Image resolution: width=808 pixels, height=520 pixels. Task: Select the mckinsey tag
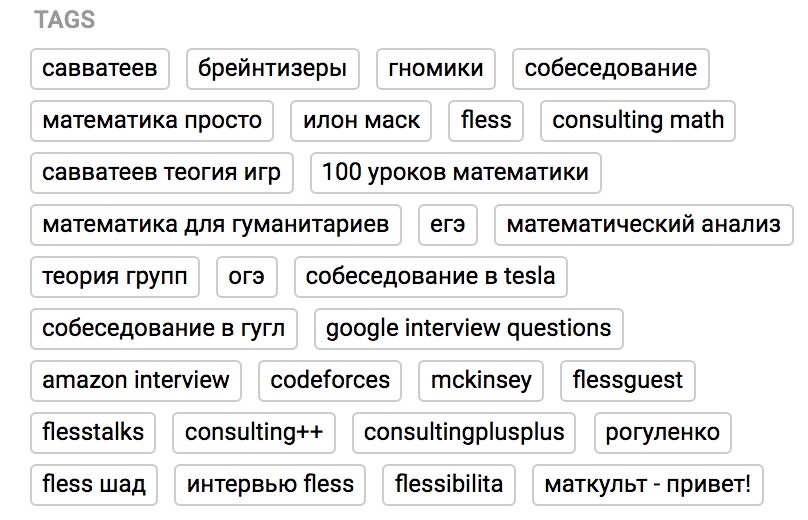pyautogui.click(x=481, y=381)
